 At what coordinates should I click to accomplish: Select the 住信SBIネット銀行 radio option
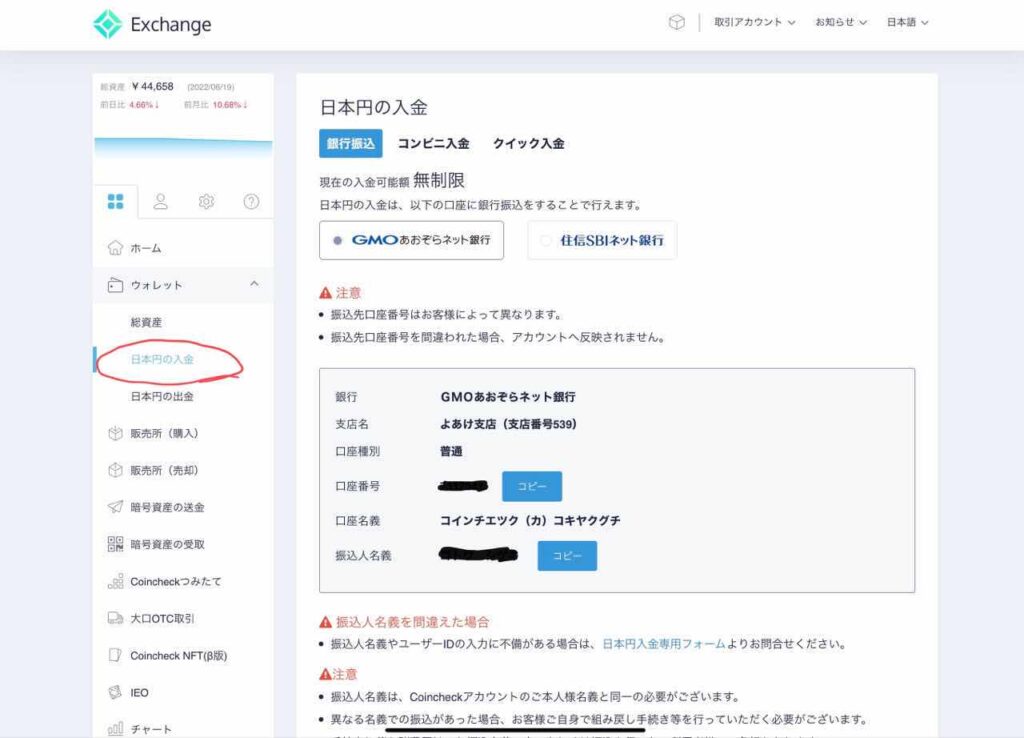[x=602, y=240]
